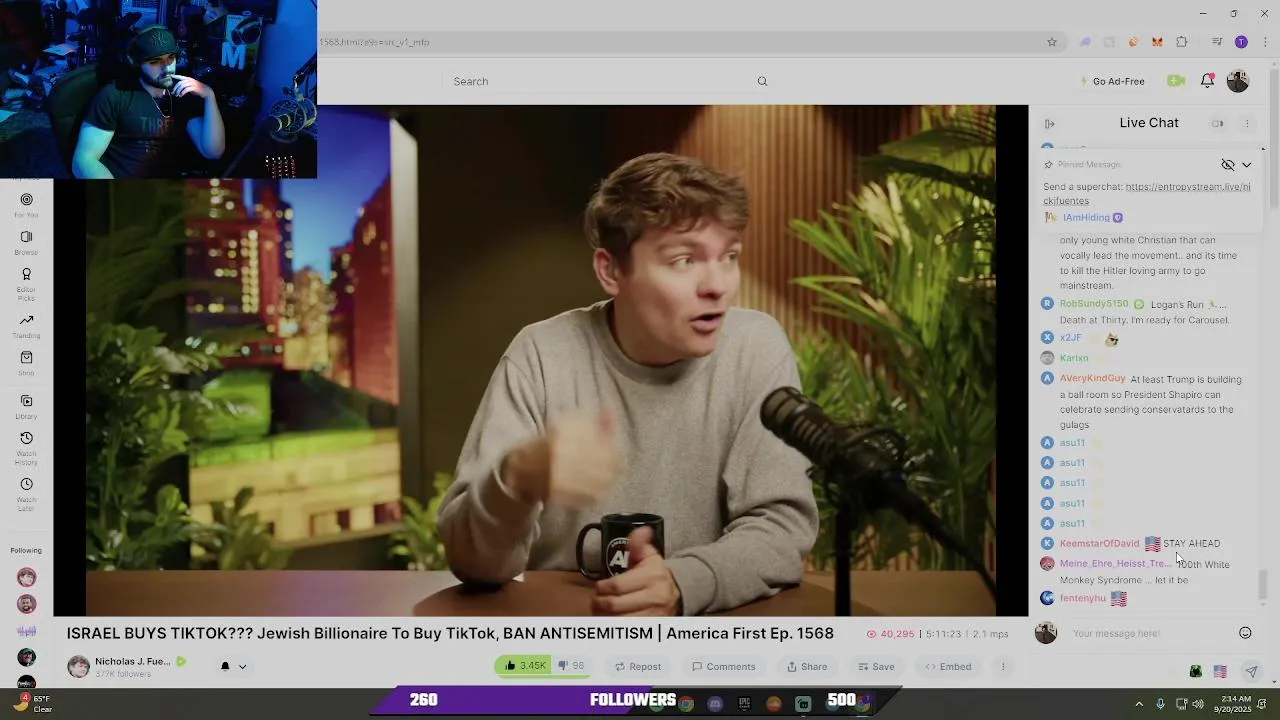
Task: Open the Library icon
Action: coord(26,401)
